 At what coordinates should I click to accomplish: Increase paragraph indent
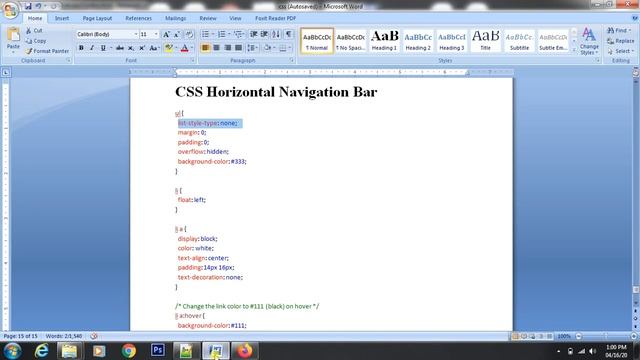(x=264, y=34)
